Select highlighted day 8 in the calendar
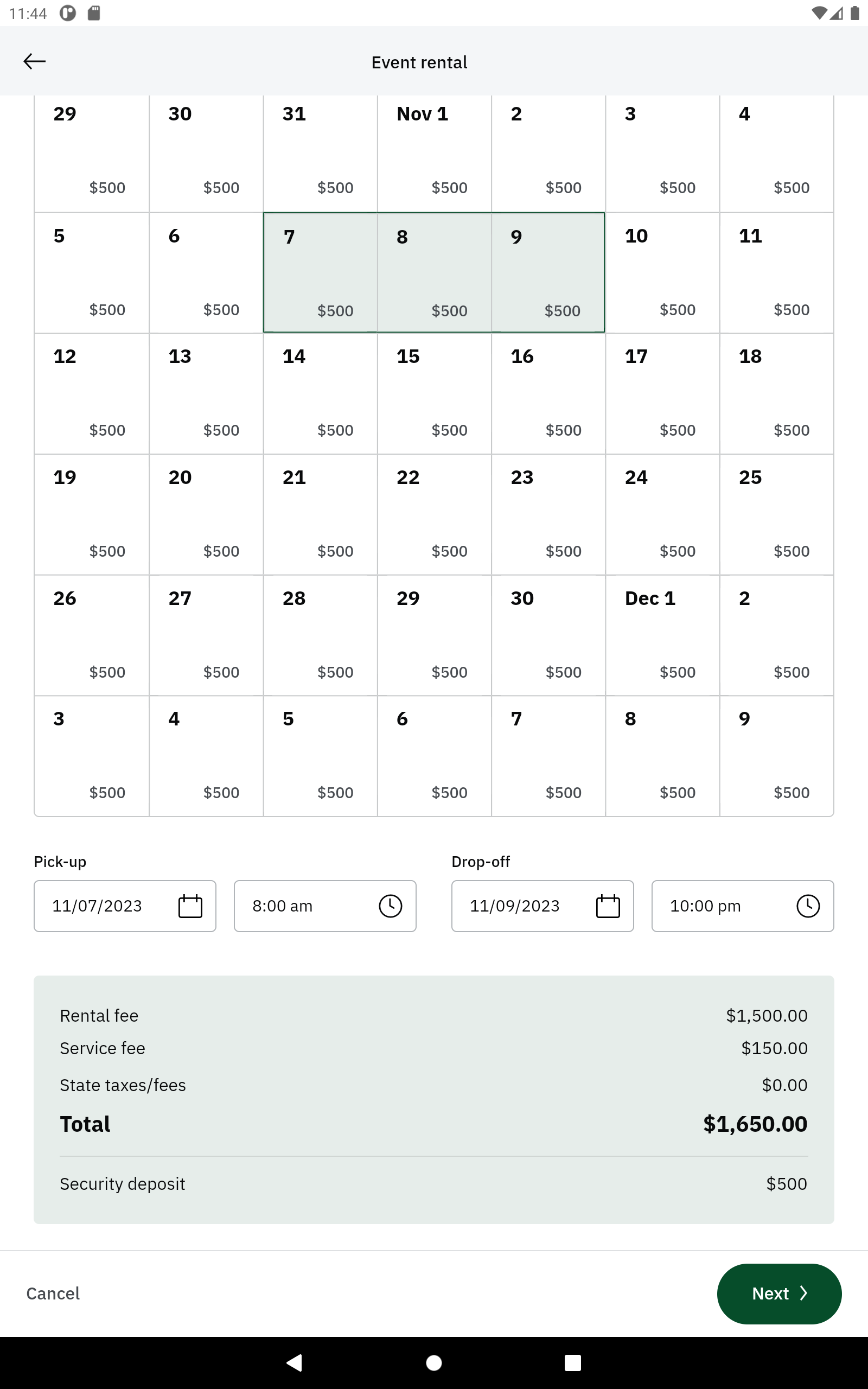 [x=435, y=272]
